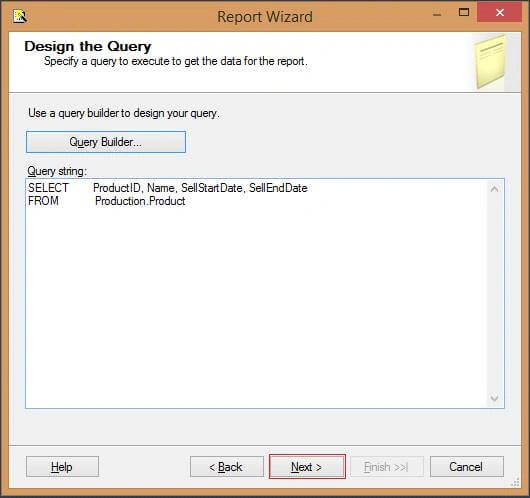Click the query box scroll up arrow

495,189
